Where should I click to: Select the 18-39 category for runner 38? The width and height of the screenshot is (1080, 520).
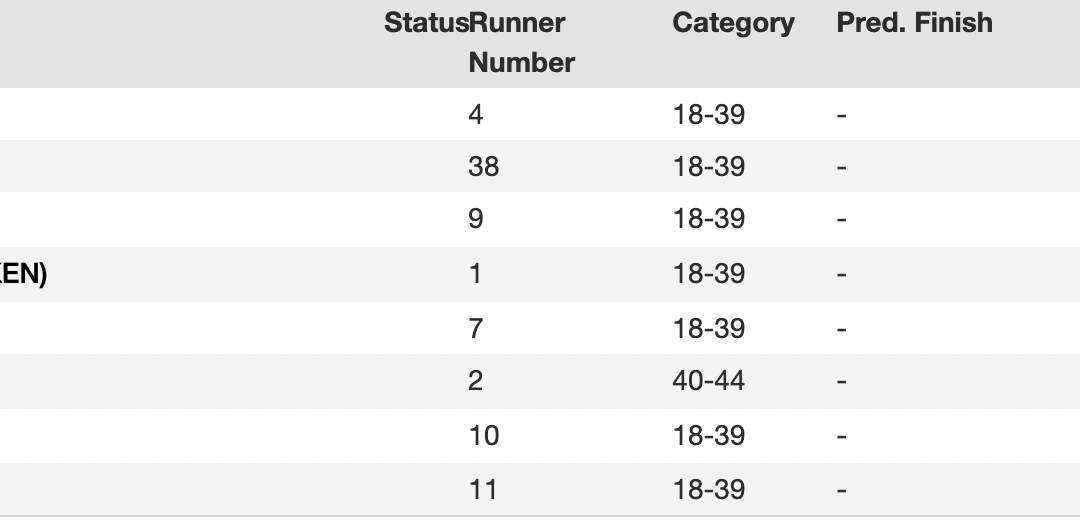[709, 166]
